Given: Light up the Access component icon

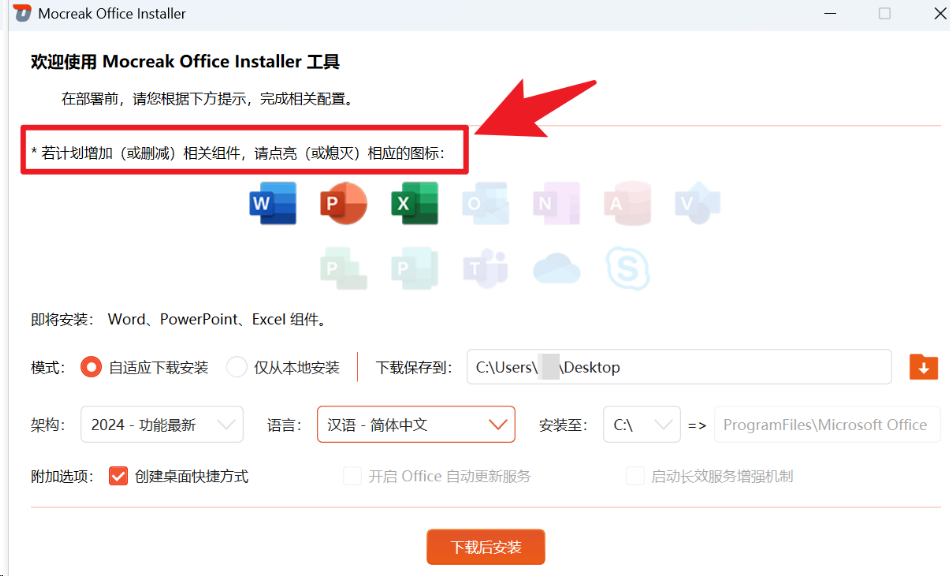Looking at the screenshot, I should tap(627, 204).
